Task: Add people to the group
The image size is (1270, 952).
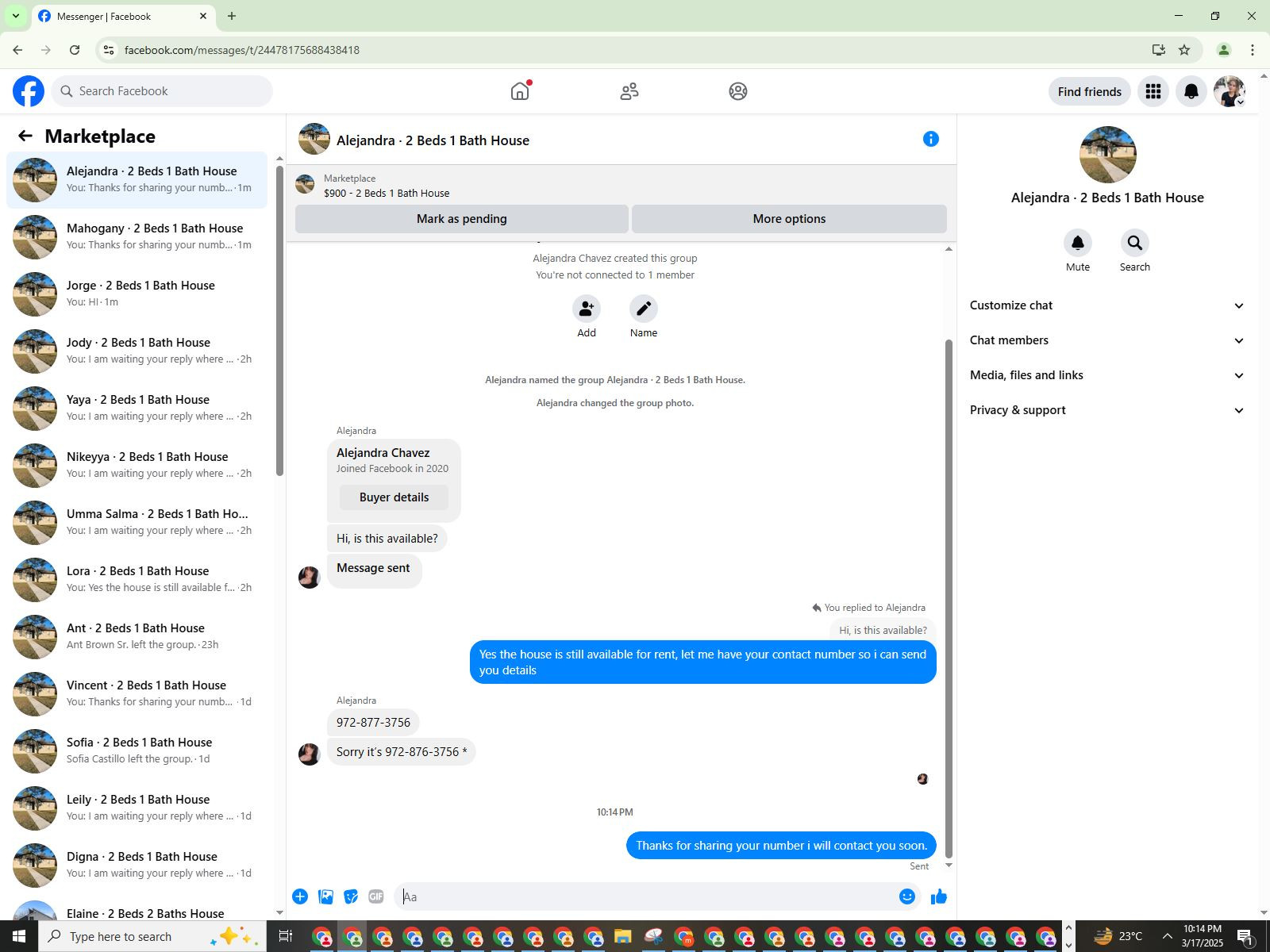Action: click(x=587, y=309)
